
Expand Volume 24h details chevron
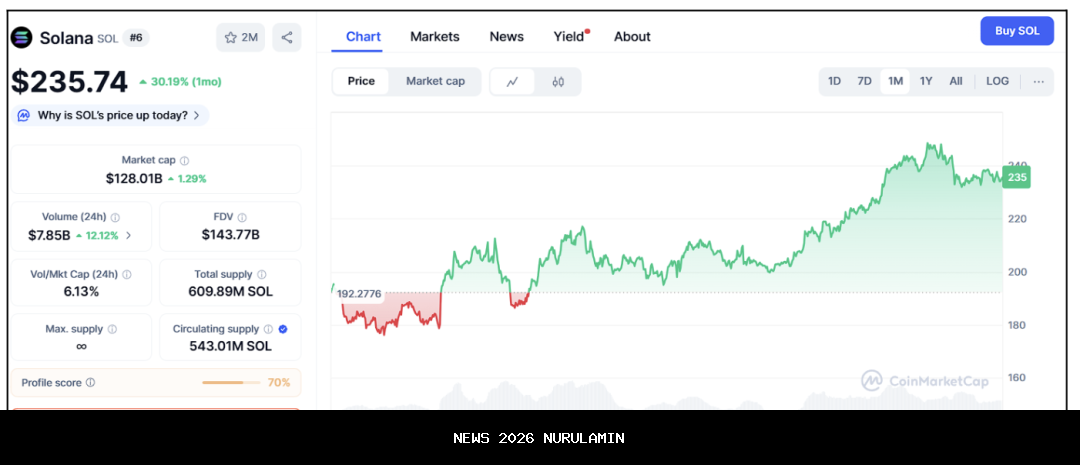(x=128, y=236)
